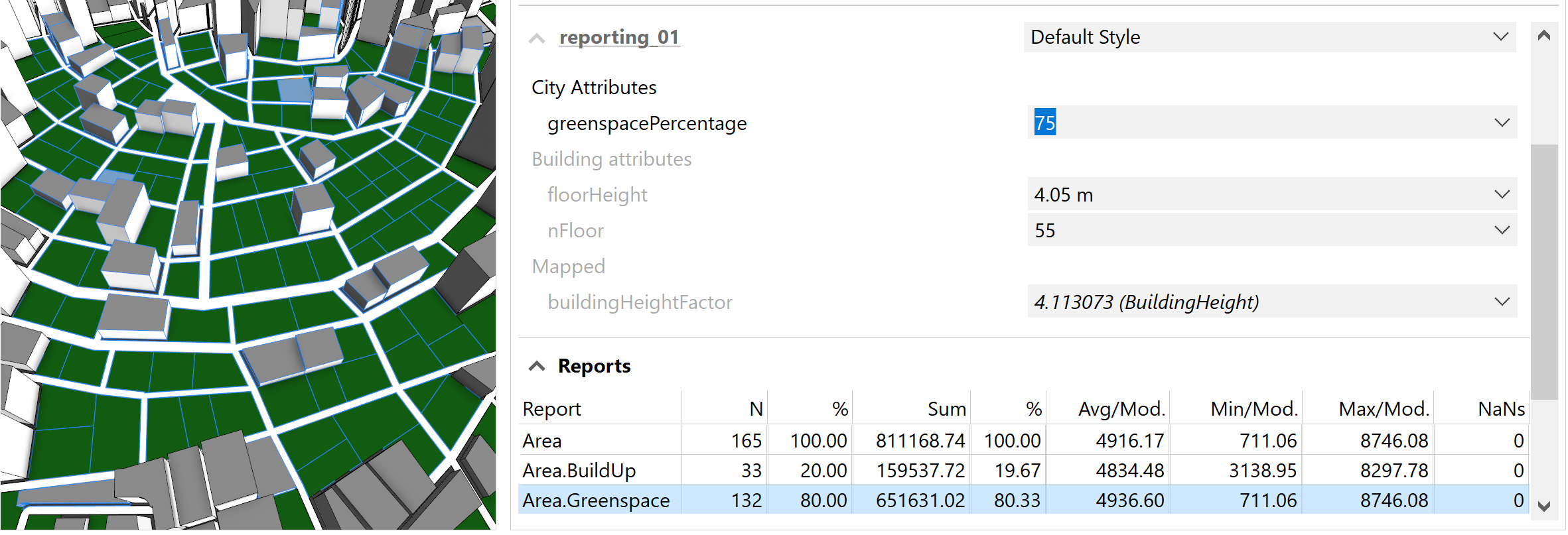This screenshot has width=1568, height=535.
Task: Open the buildingHeightFactor dropdown arrow
Action: (x=1502, y=302)
